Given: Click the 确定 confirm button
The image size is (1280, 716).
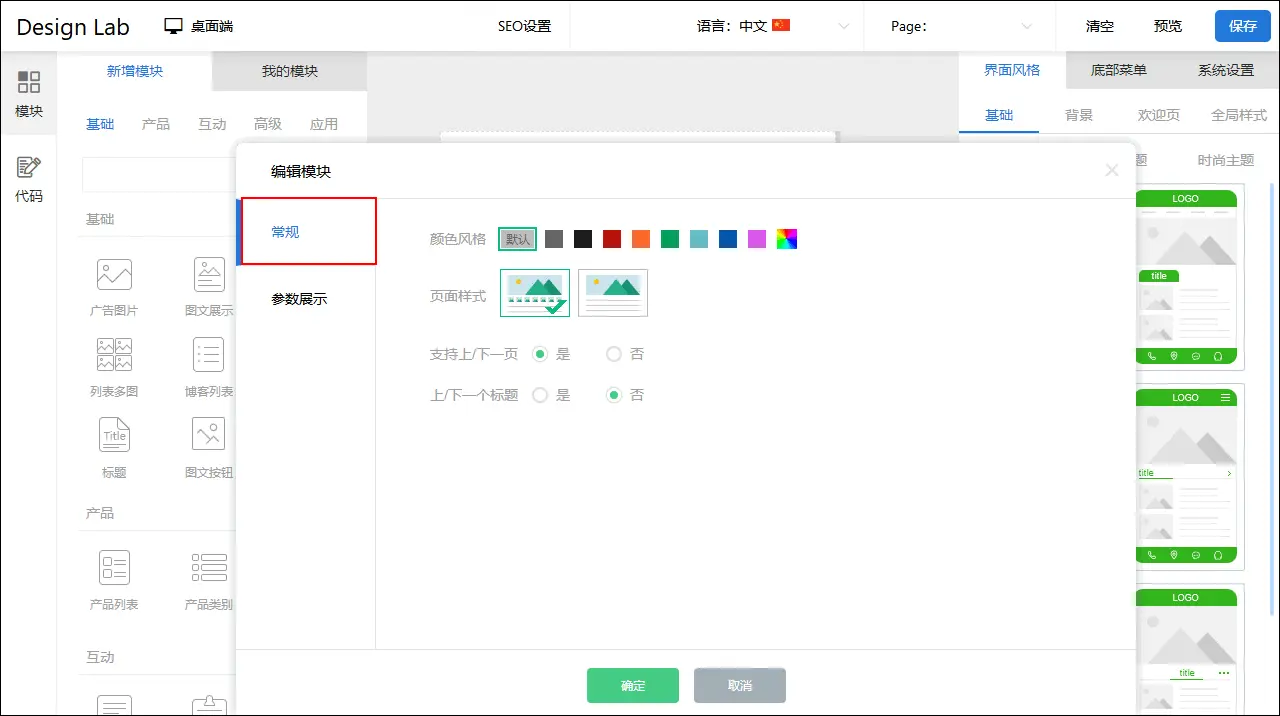Looking at the screenshot, I should (x=632, y=686).
